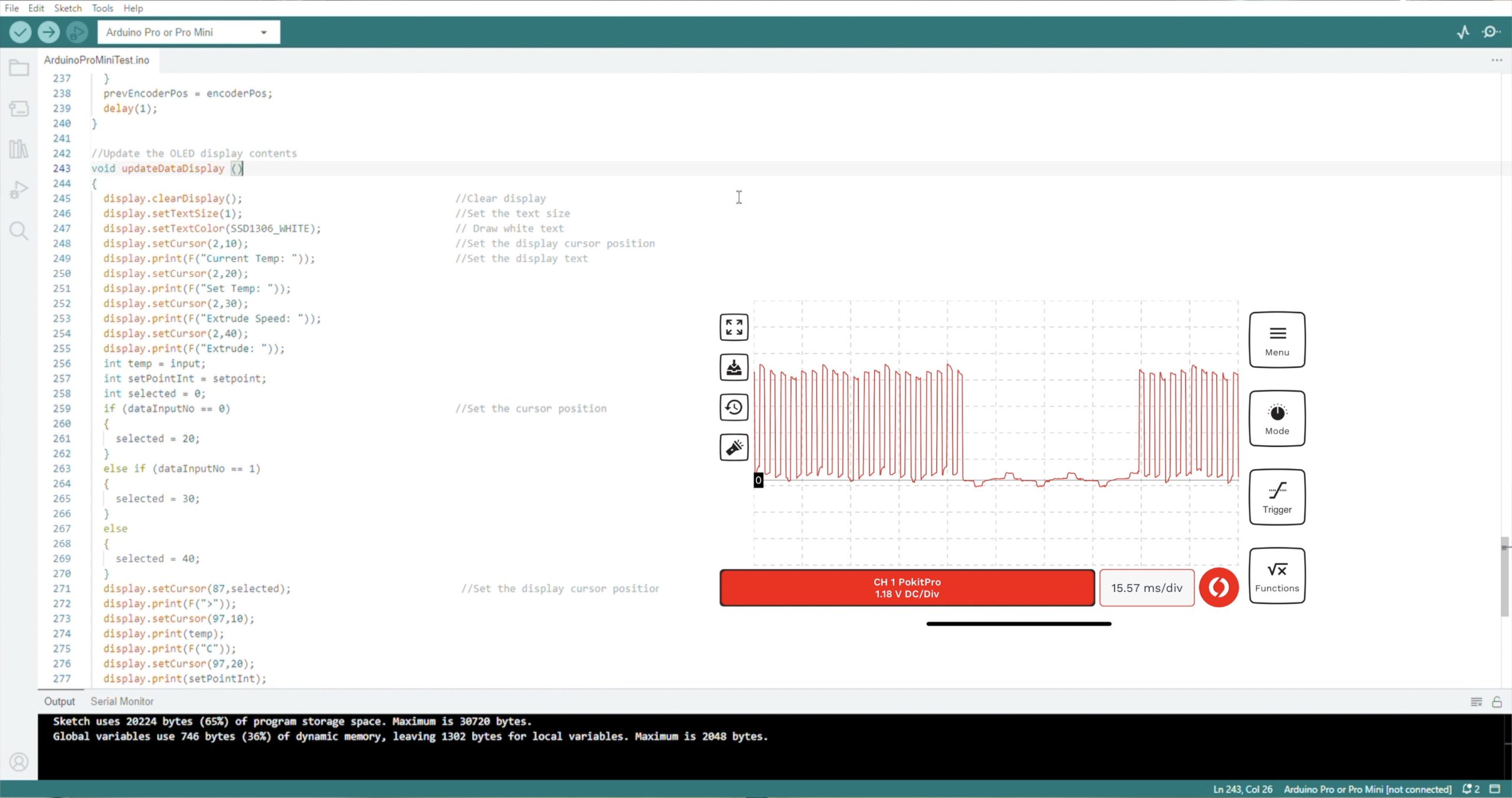Click the Upload arrow button
Viewport: 1512px width, 798px height.
pos(48,32)
